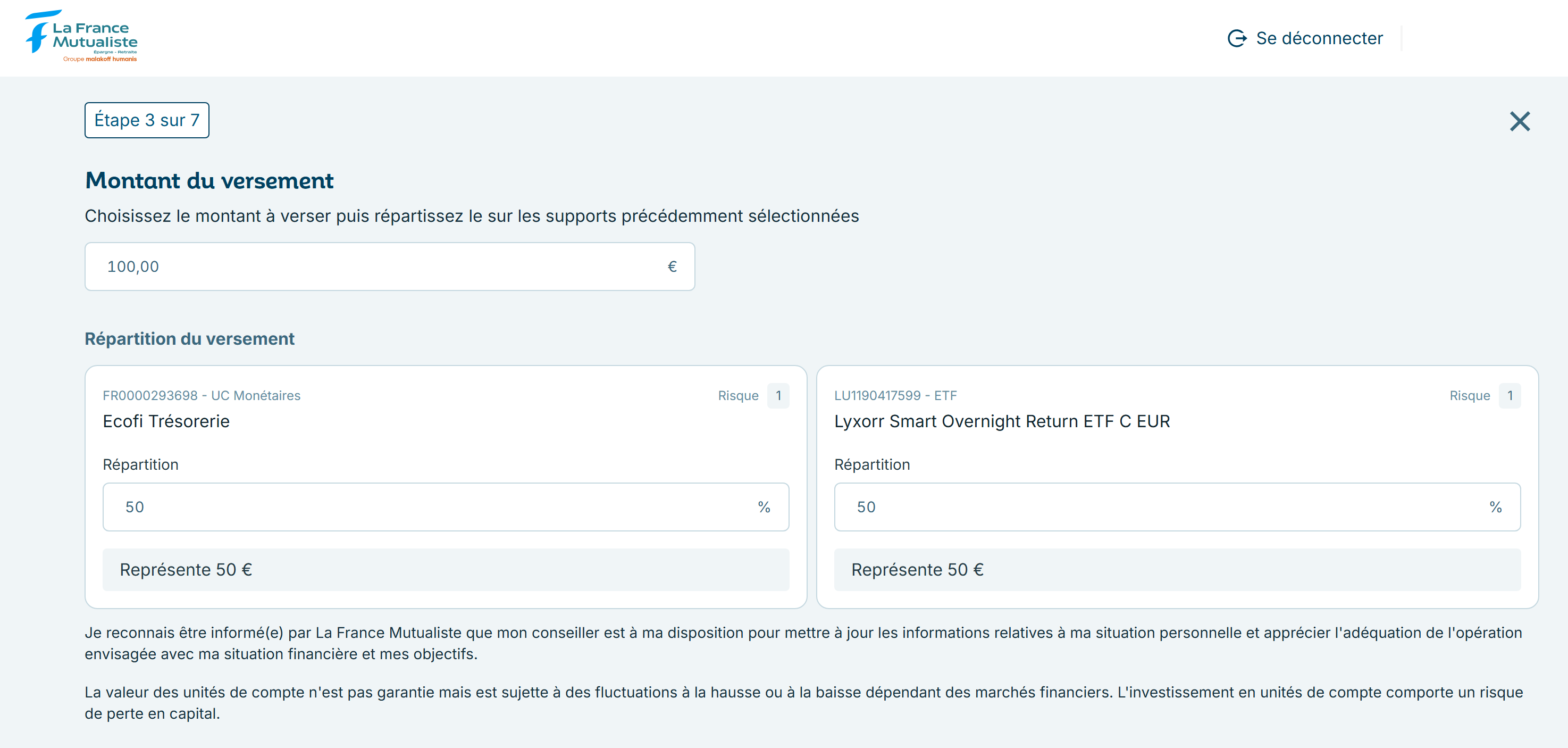
Task: Click Se déconnecter to log out
Action: (x=1320, y=38)
